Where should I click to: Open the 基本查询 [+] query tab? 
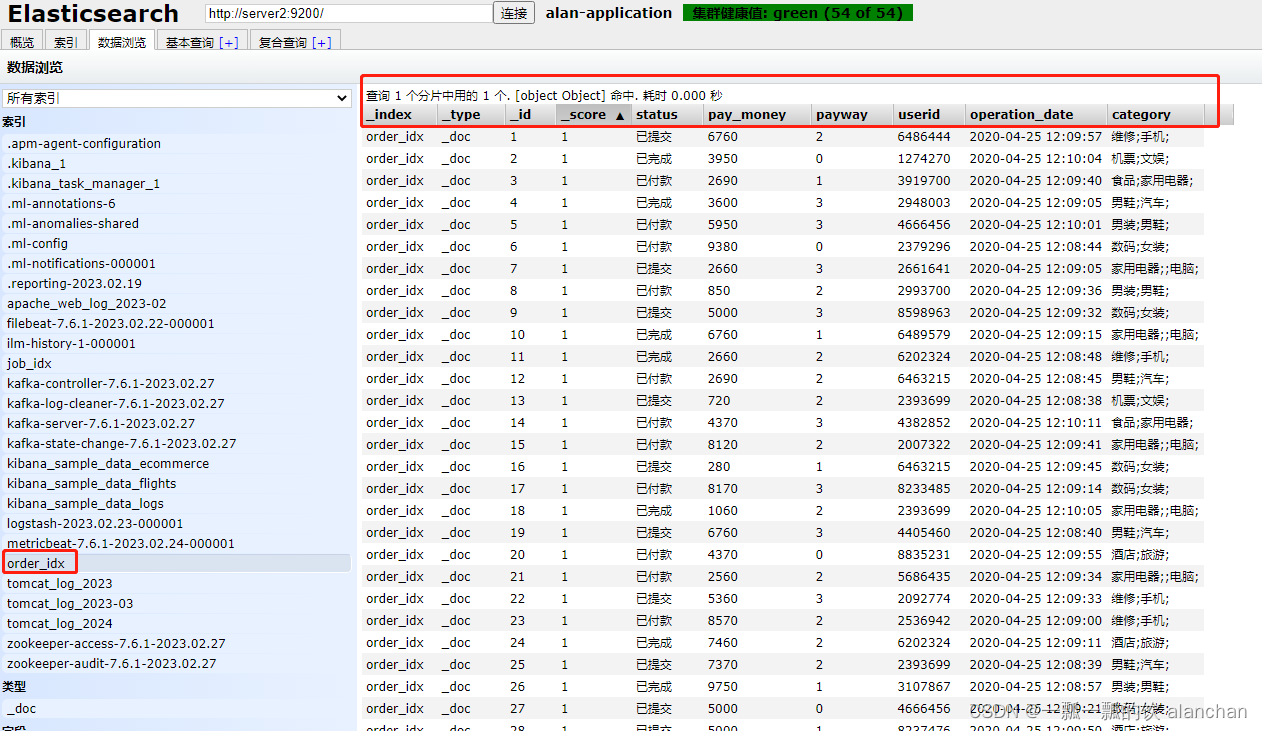coord(200,41)
